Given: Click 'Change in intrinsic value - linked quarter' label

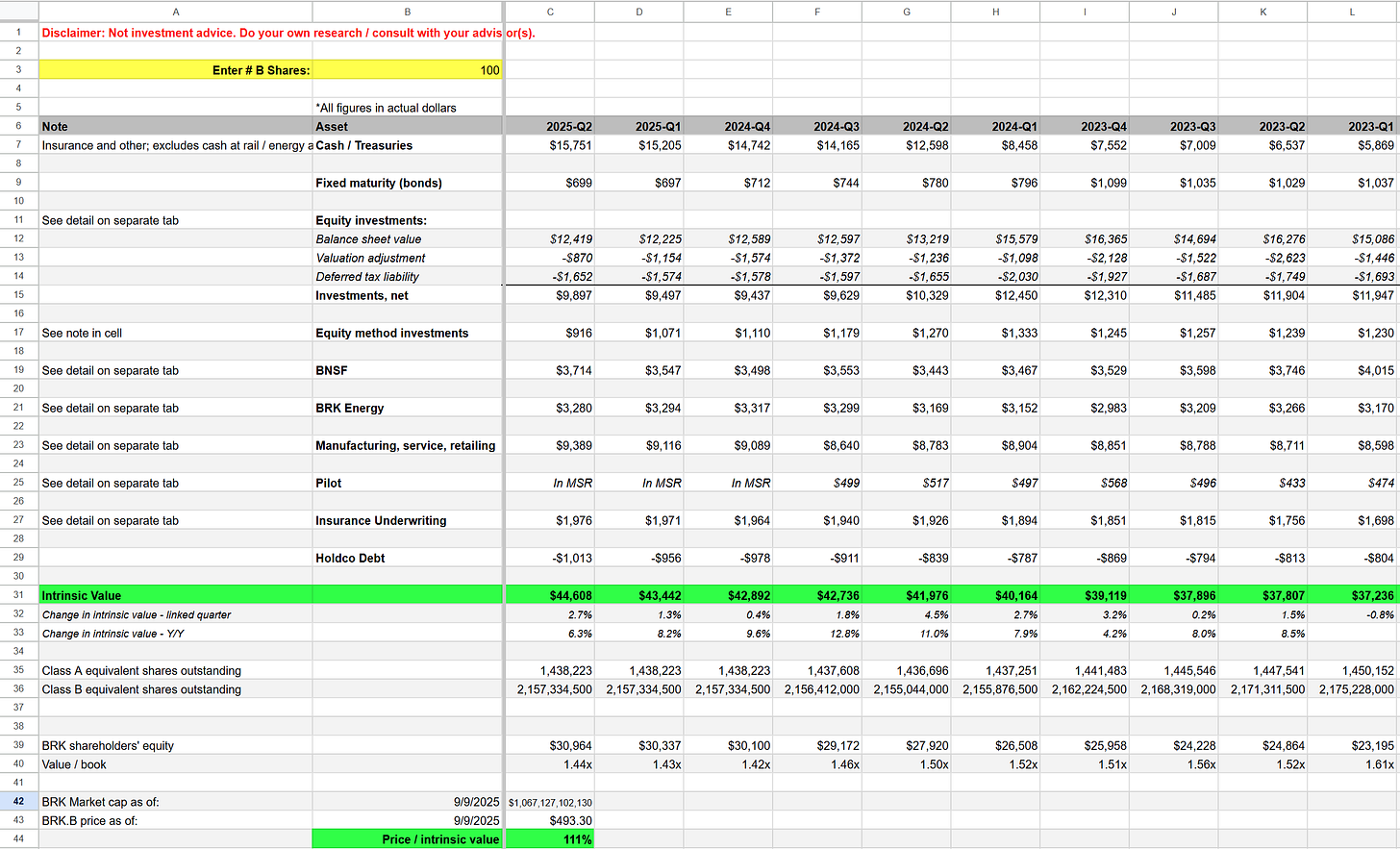Looking at the screenshot, I should point(137,614).
